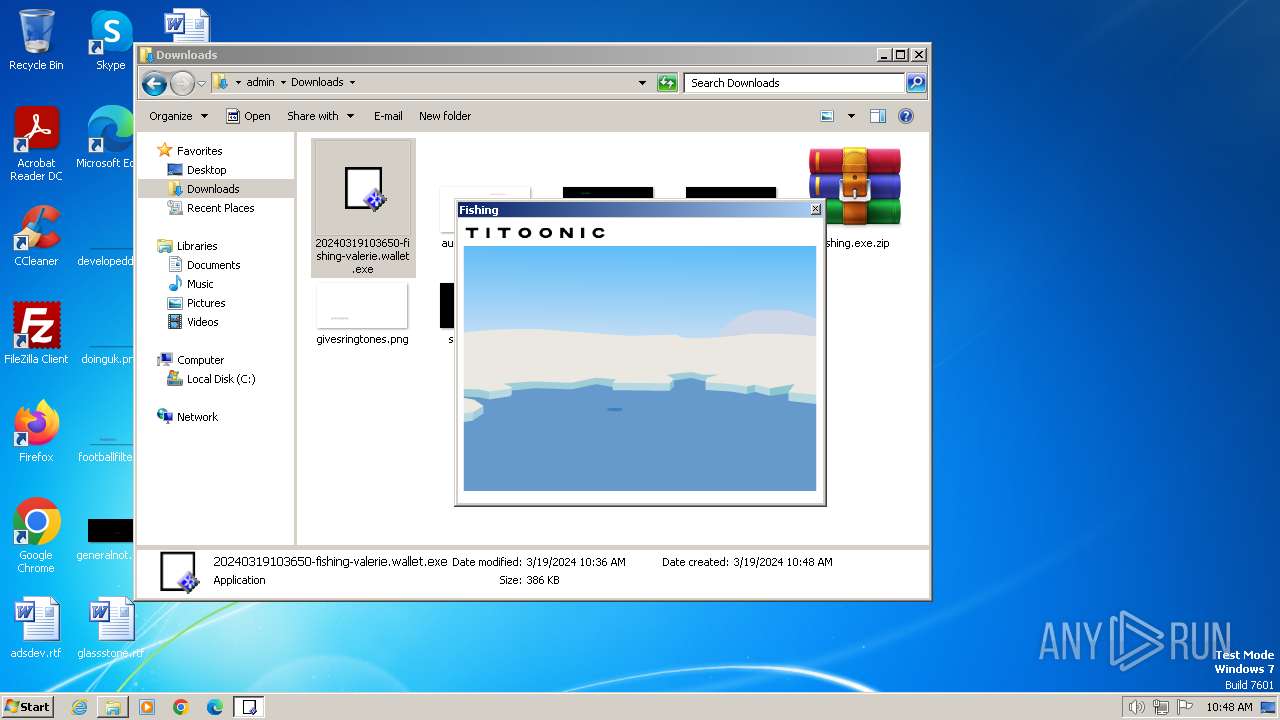Click Downloads in the address breadcrumb
The width and height of the screenshot is (1280, 720).
[x=317, y=83]
